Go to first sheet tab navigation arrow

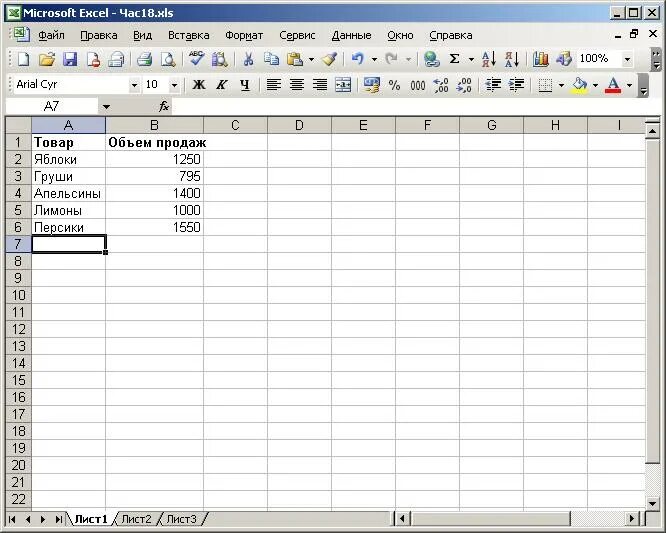coord(12,519)
